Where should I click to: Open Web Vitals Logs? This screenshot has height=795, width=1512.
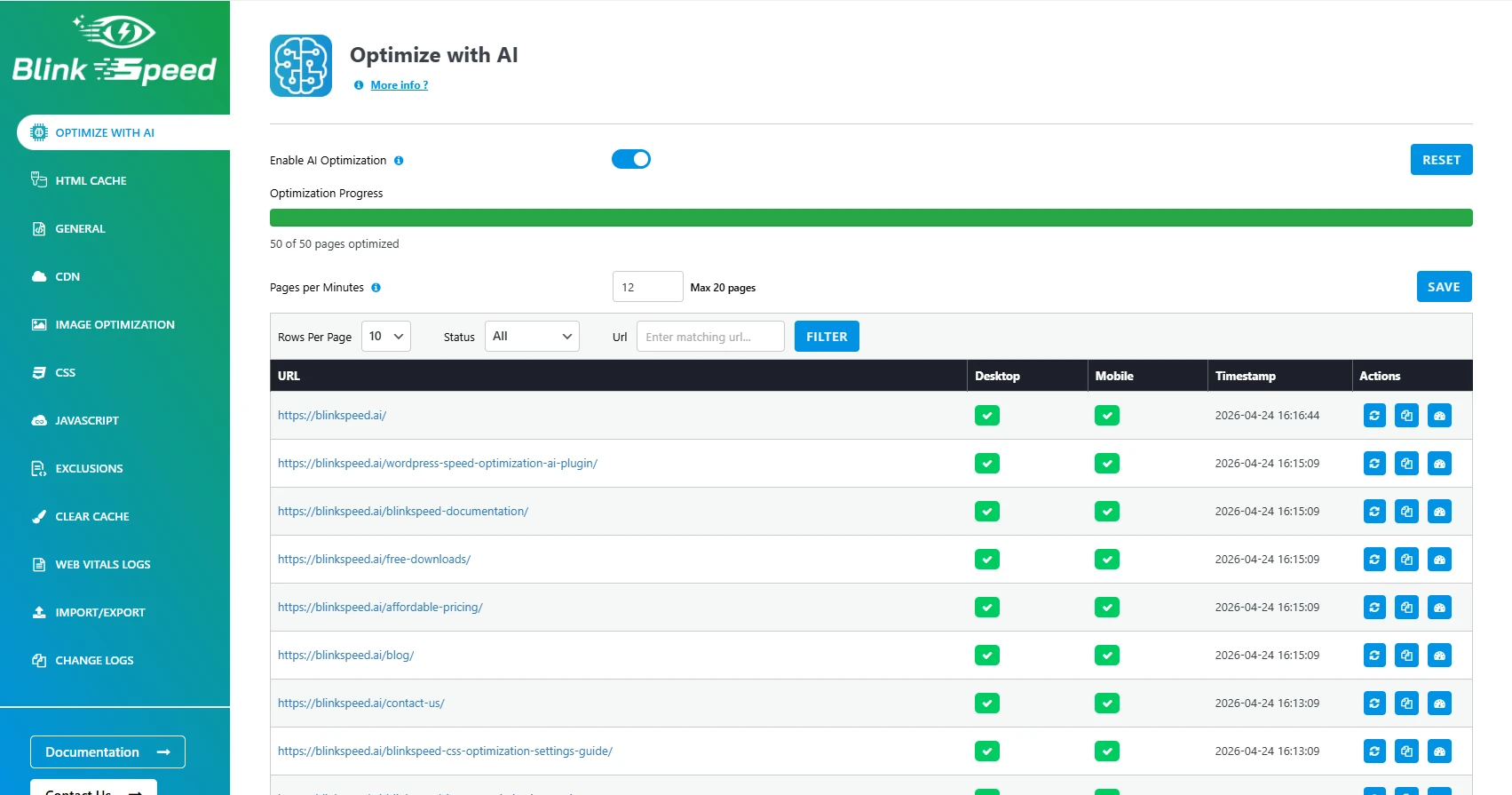pos(103,564)
